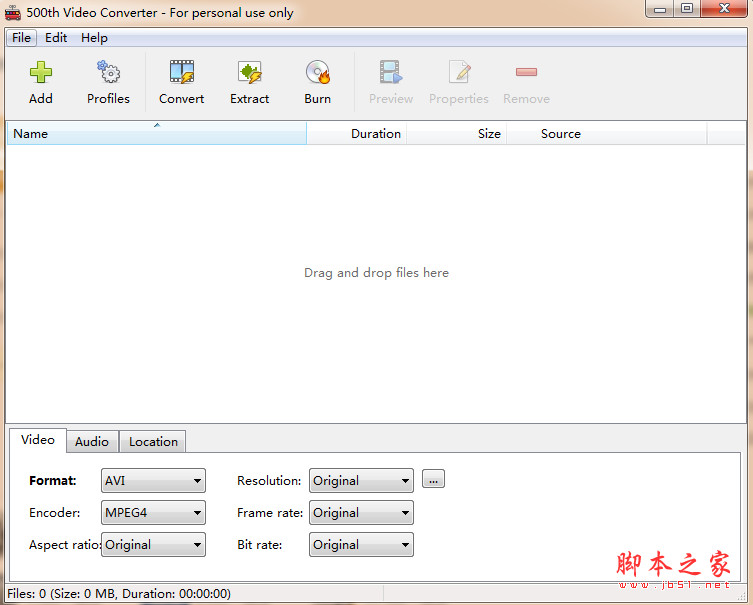Open the Encoder dropdown showing MPEG4
Image resolution: width=753 pixels, height=605 pixels.
click(x=153, y=513)
